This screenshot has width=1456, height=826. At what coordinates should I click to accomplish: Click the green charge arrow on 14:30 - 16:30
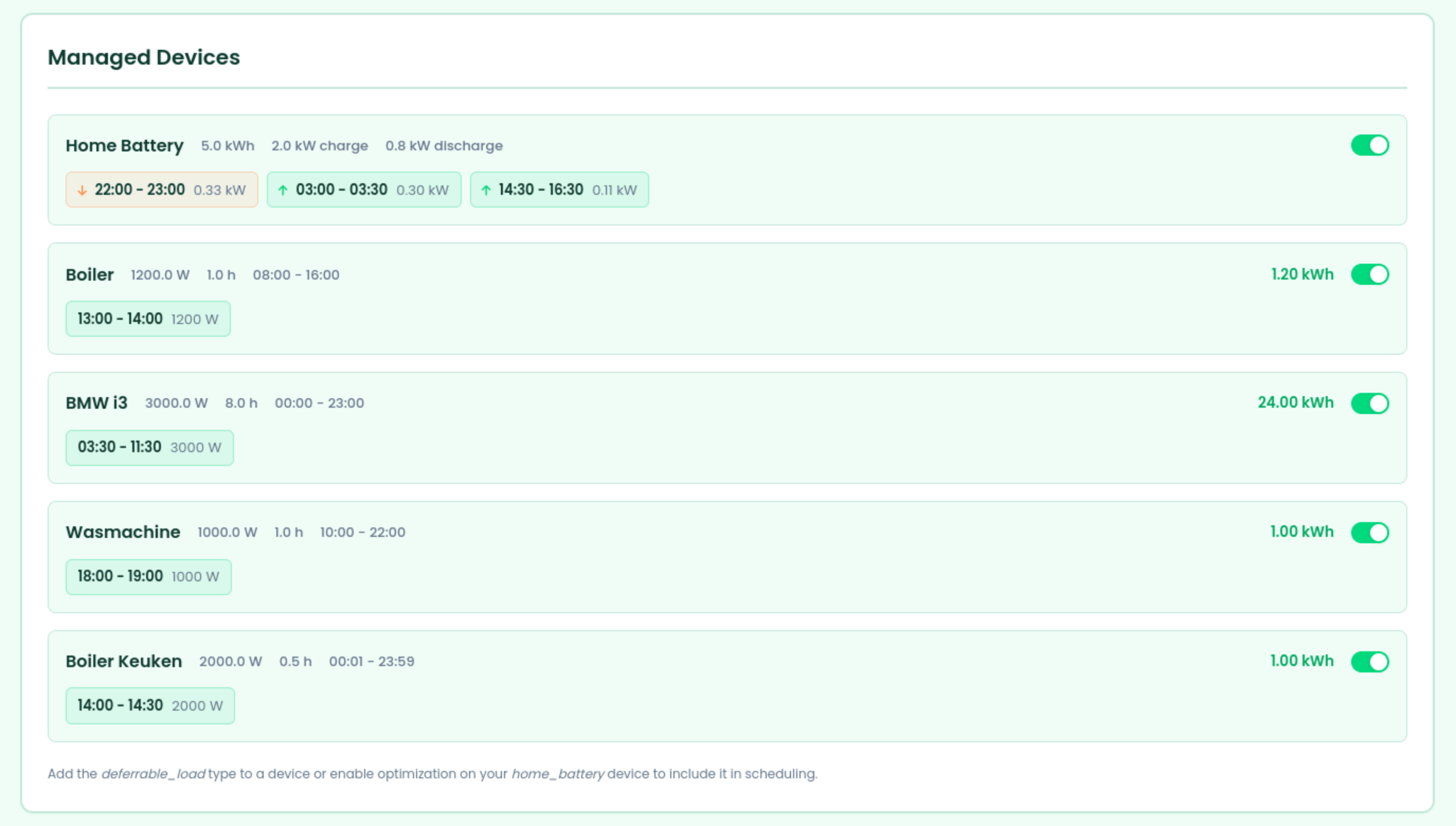486,190
